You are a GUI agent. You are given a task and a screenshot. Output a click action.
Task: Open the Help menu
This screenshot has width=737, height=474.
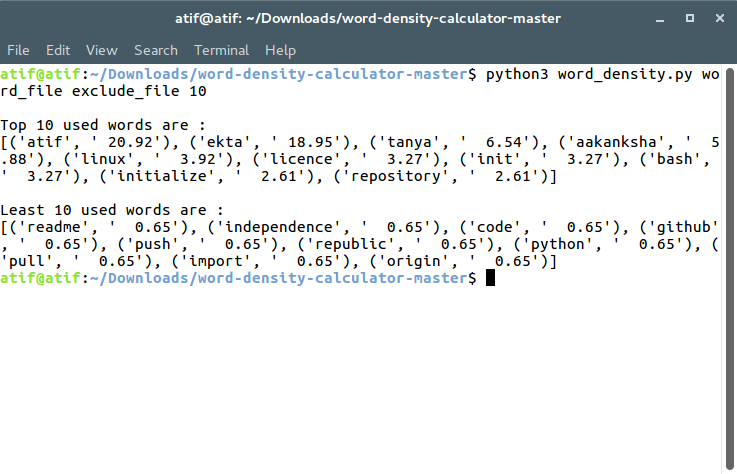281,50
